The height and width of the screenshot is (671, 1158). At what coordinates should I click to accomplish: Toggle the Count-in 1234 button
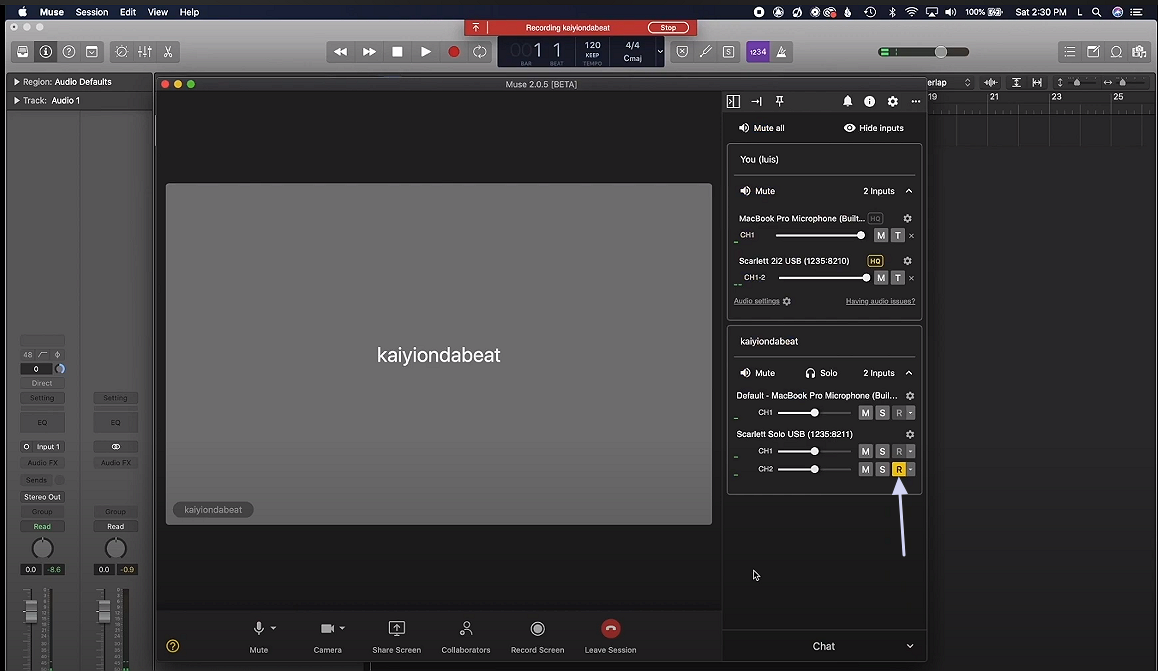pyautogui.click(x=758, y=52)
